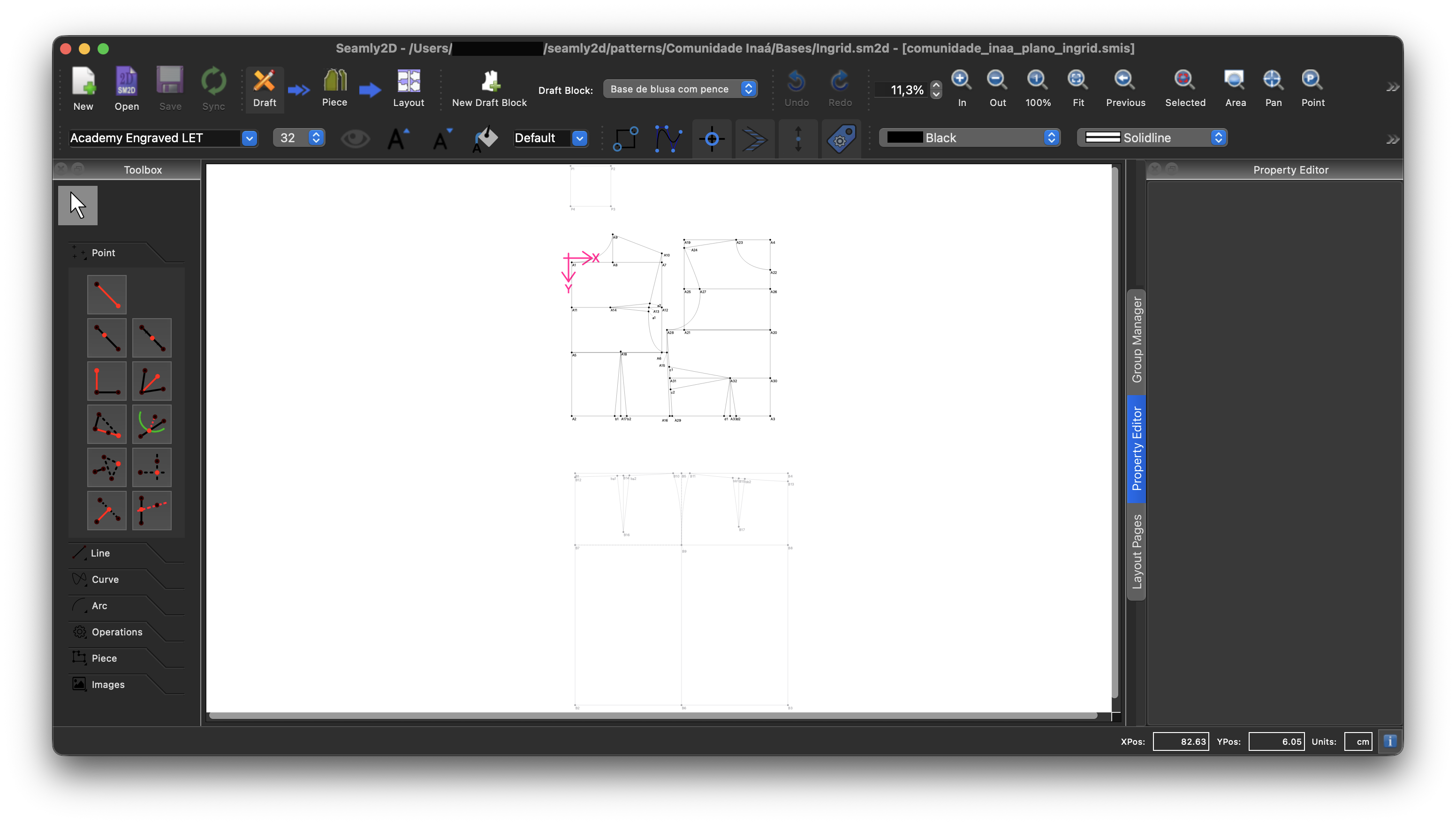This screenshot has width=1456, height=825.
Task: Zoom Out of the pattern
Action: (997, 88)
